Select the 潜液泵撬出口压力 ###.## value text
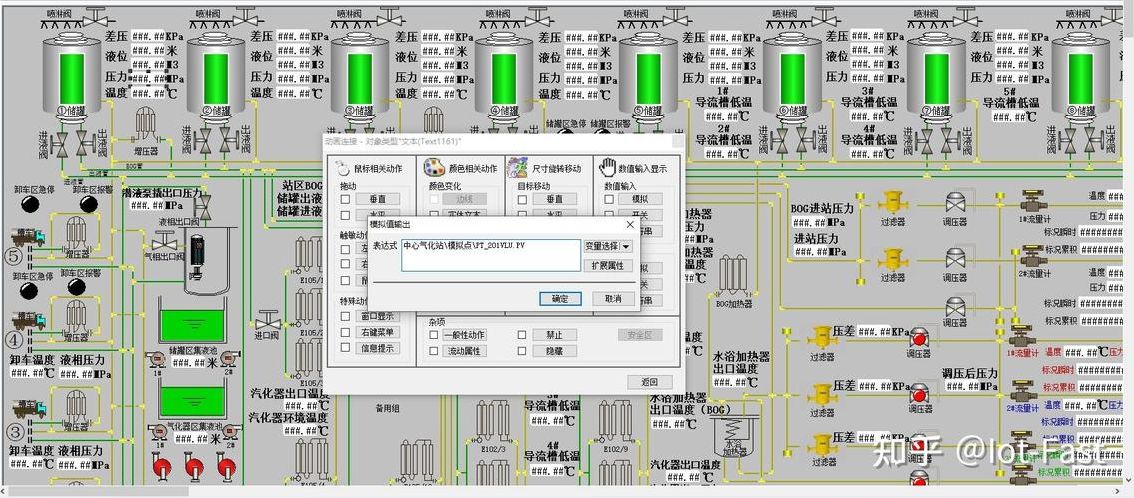Screen dimensions: 1134x498 [147, 206]
